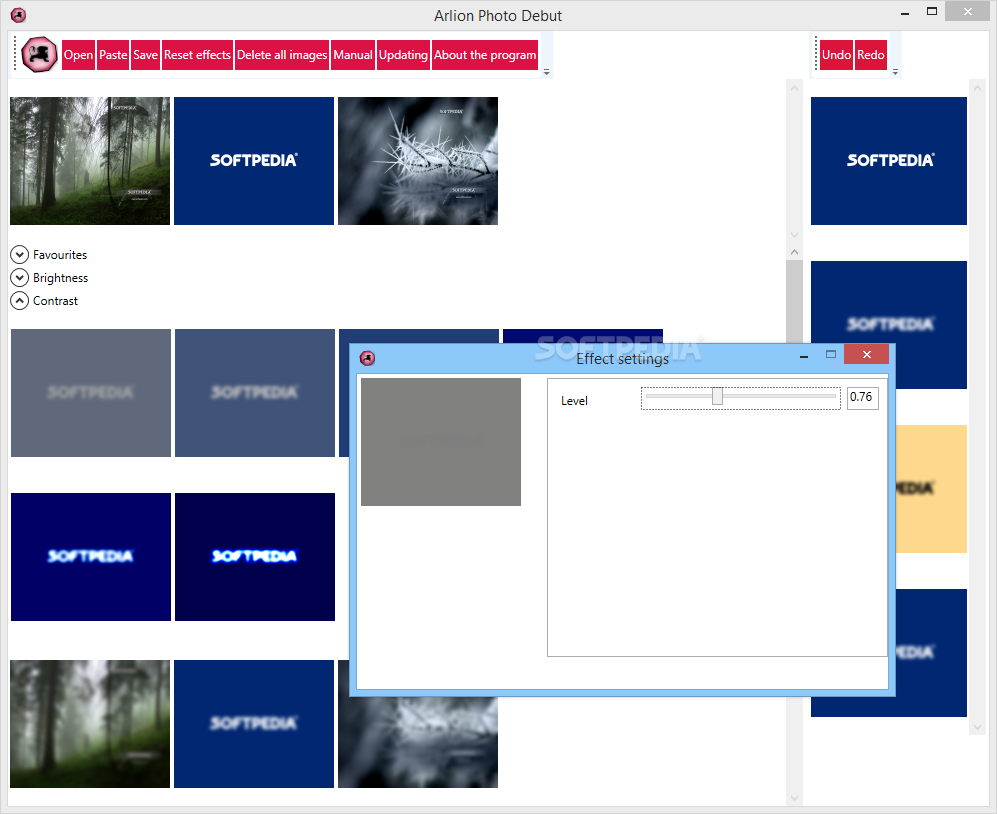
Task: Click Paste in the toolbar
Action: [113, 55]
